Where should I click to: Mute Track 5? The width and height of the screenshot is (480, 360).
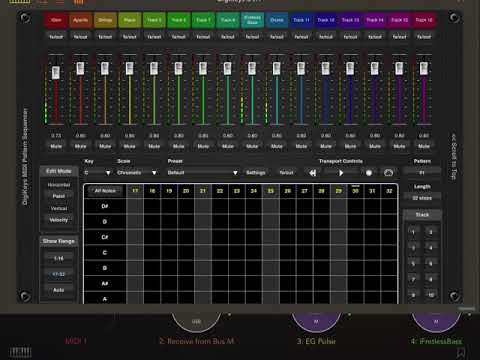(x=154, y=146)
